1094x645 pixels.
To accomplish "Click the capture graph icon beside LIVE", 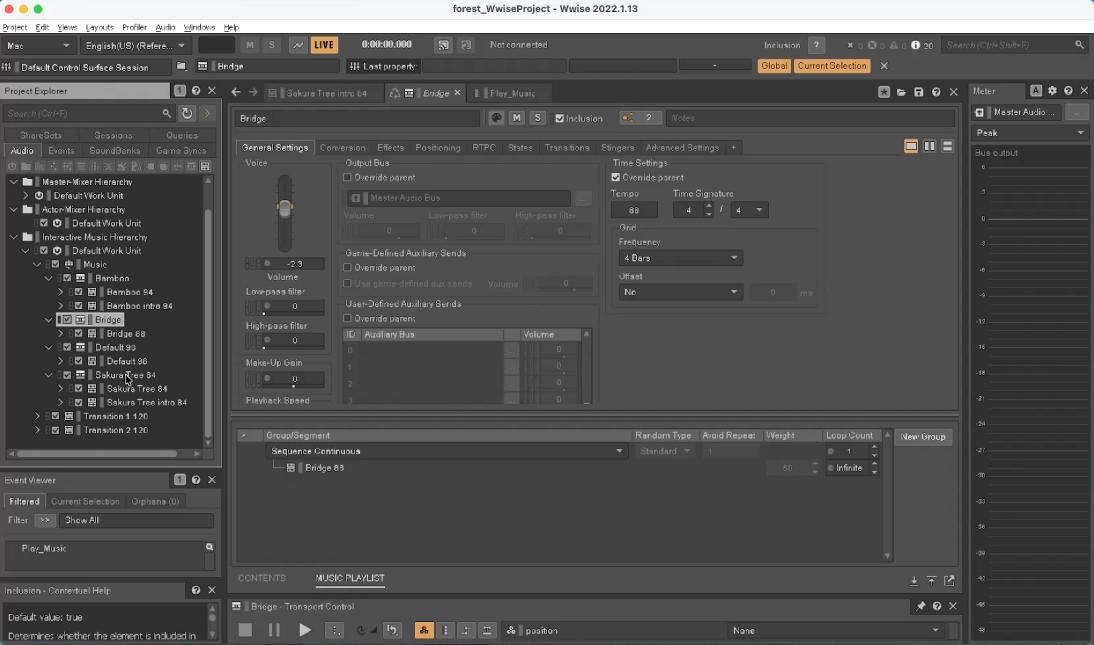I will (298, 45).
